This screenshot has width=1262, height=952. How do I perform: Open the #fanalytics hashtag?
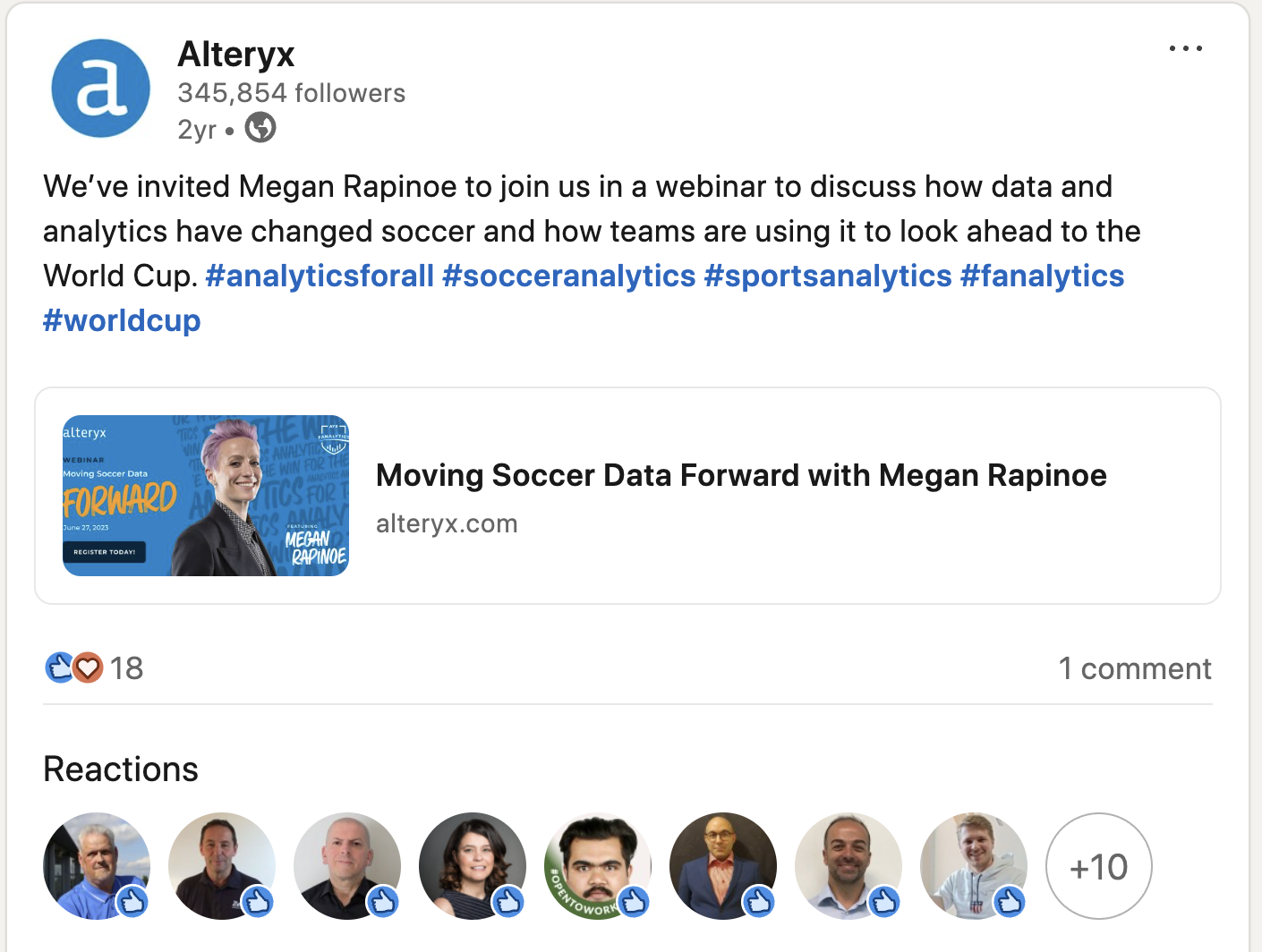click(1042, 276)
